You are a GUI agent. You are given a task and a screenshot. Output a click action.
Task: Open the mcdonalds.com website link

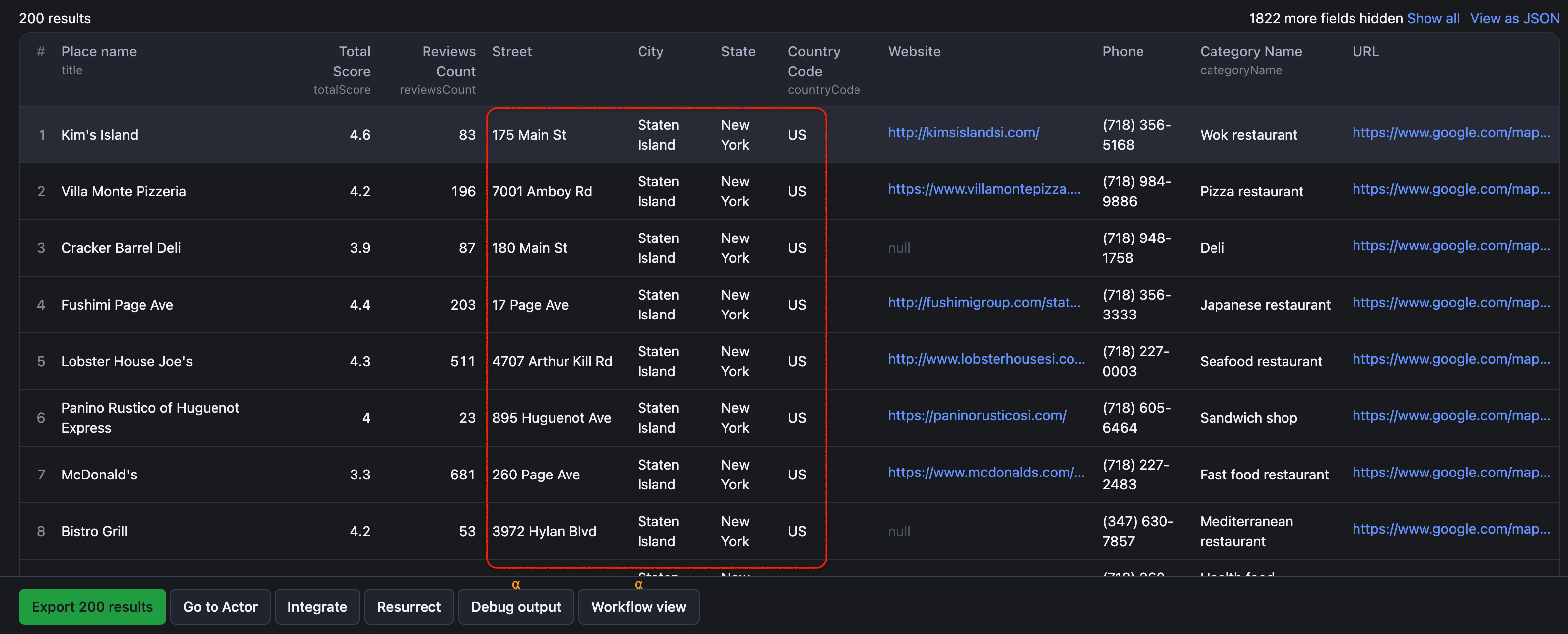tap(986, 472)
